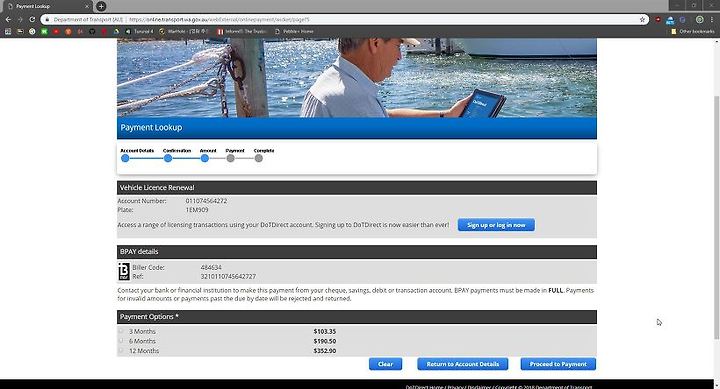Open the Apps grid bookmark icon

tap(8, 32)
